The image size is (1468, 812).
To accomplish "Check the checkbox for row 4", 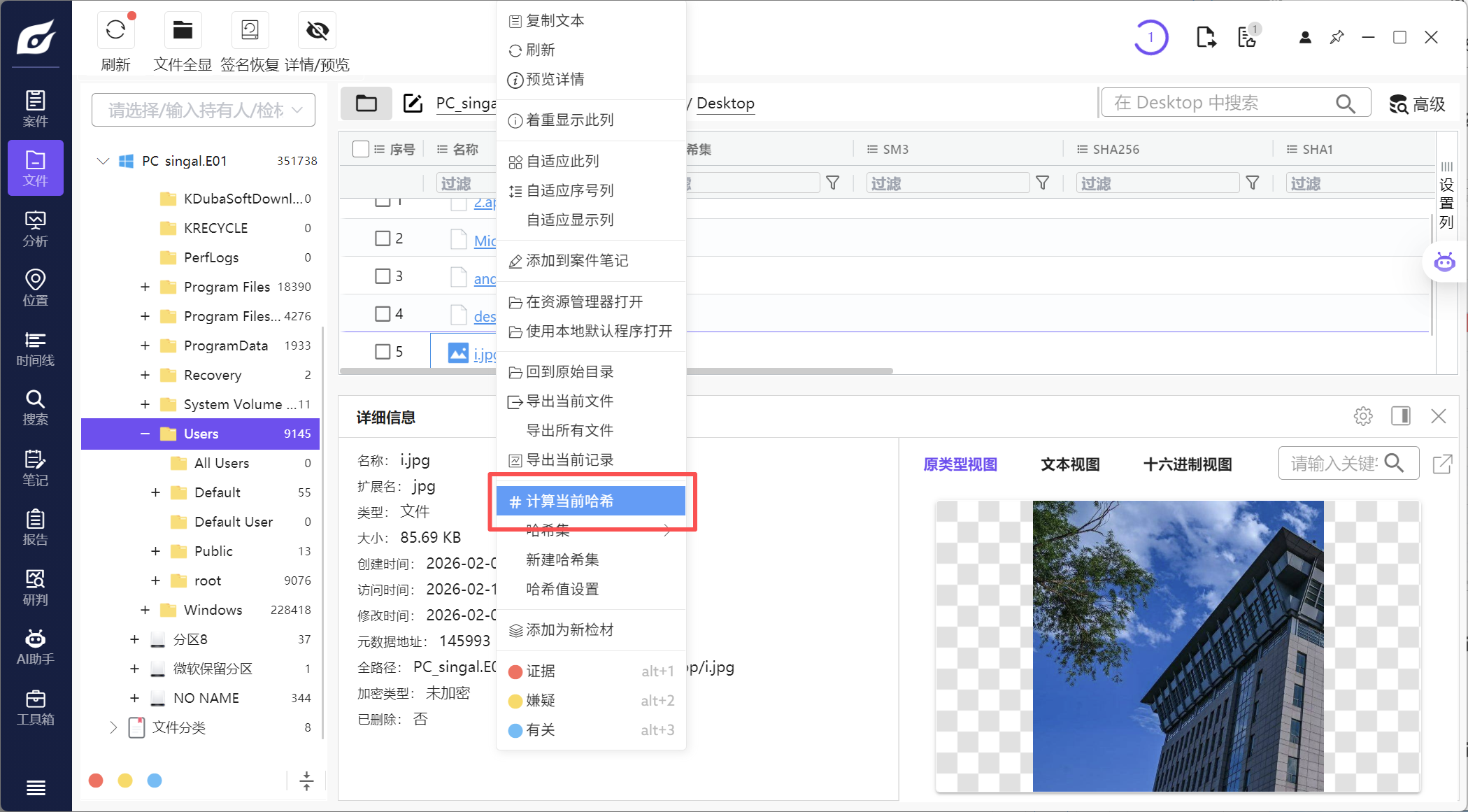I will [x=383, y=314].
